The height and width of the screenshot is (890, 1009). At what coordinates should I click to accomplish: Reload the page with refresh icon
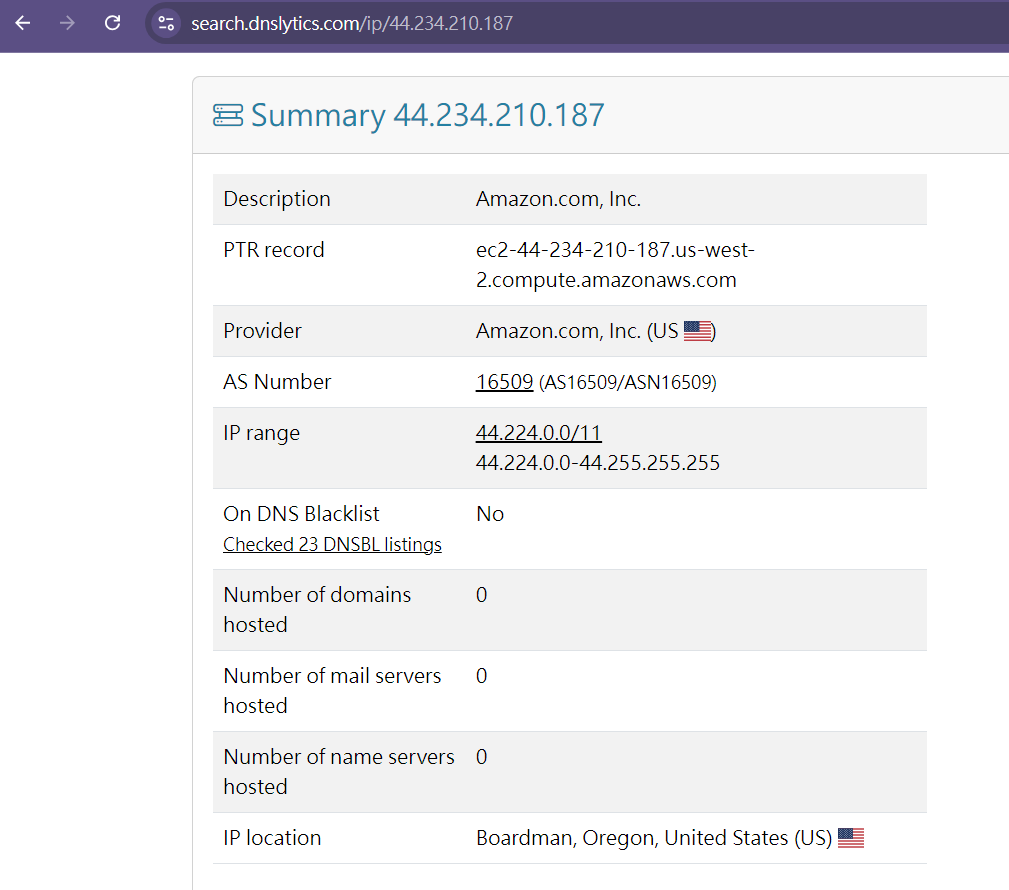[113, 23]
